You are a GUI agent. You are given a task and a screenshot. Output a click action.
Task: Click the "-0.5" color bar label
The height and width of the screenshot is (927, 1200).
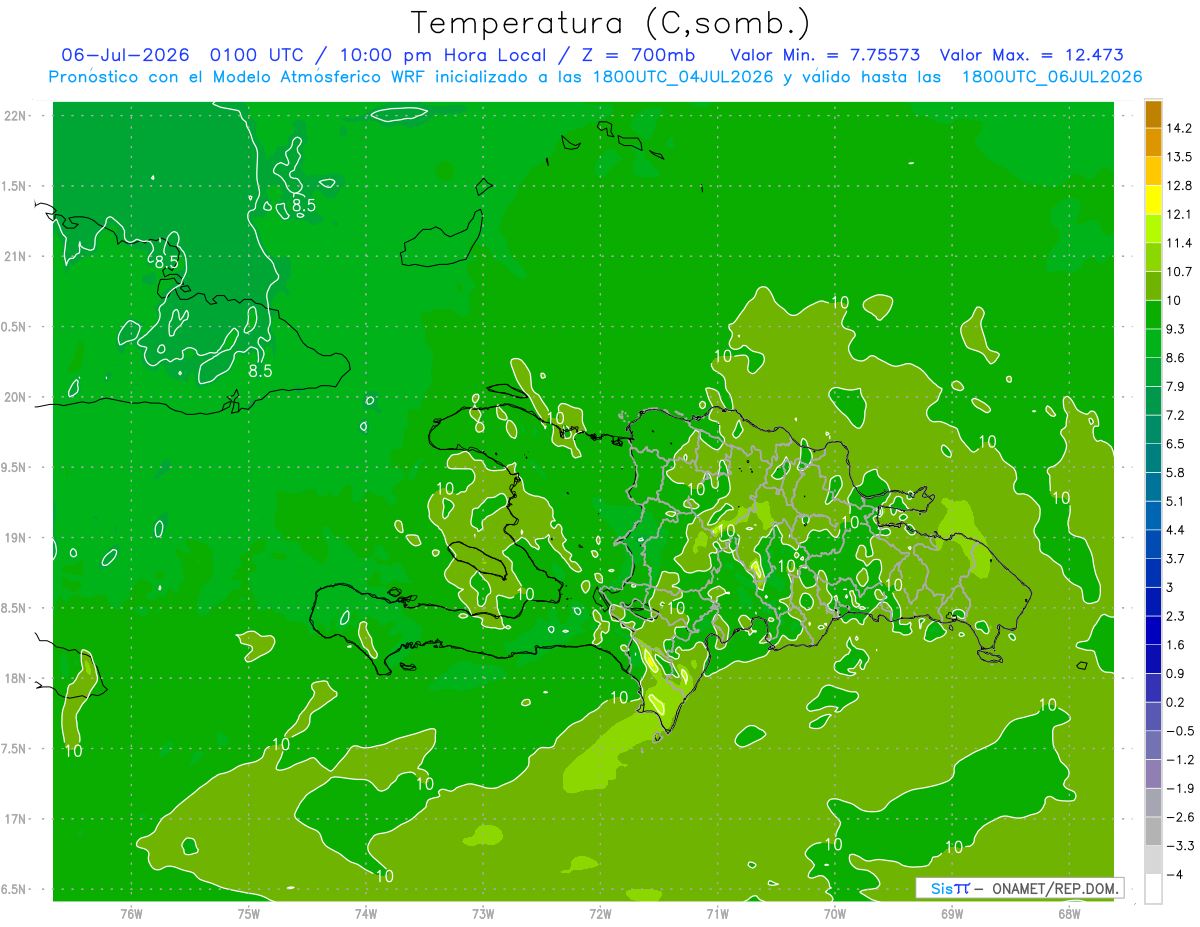point(1179,731)
